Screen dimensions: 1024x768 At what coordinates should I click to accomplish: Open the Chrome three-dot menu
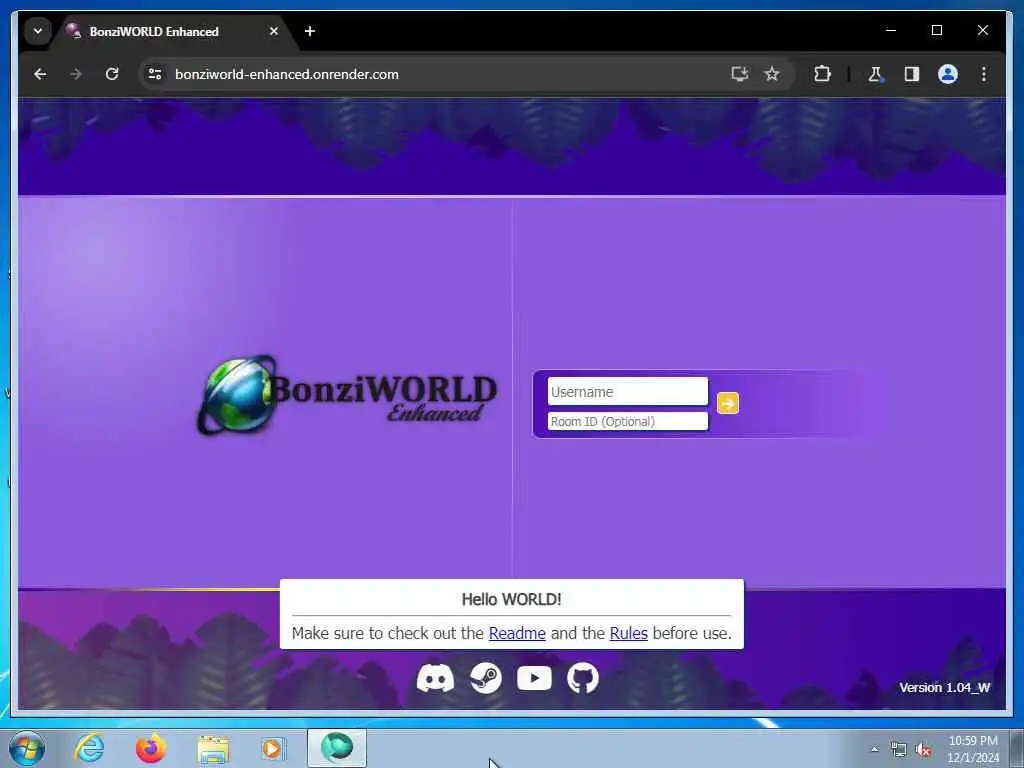pos(984,74)
